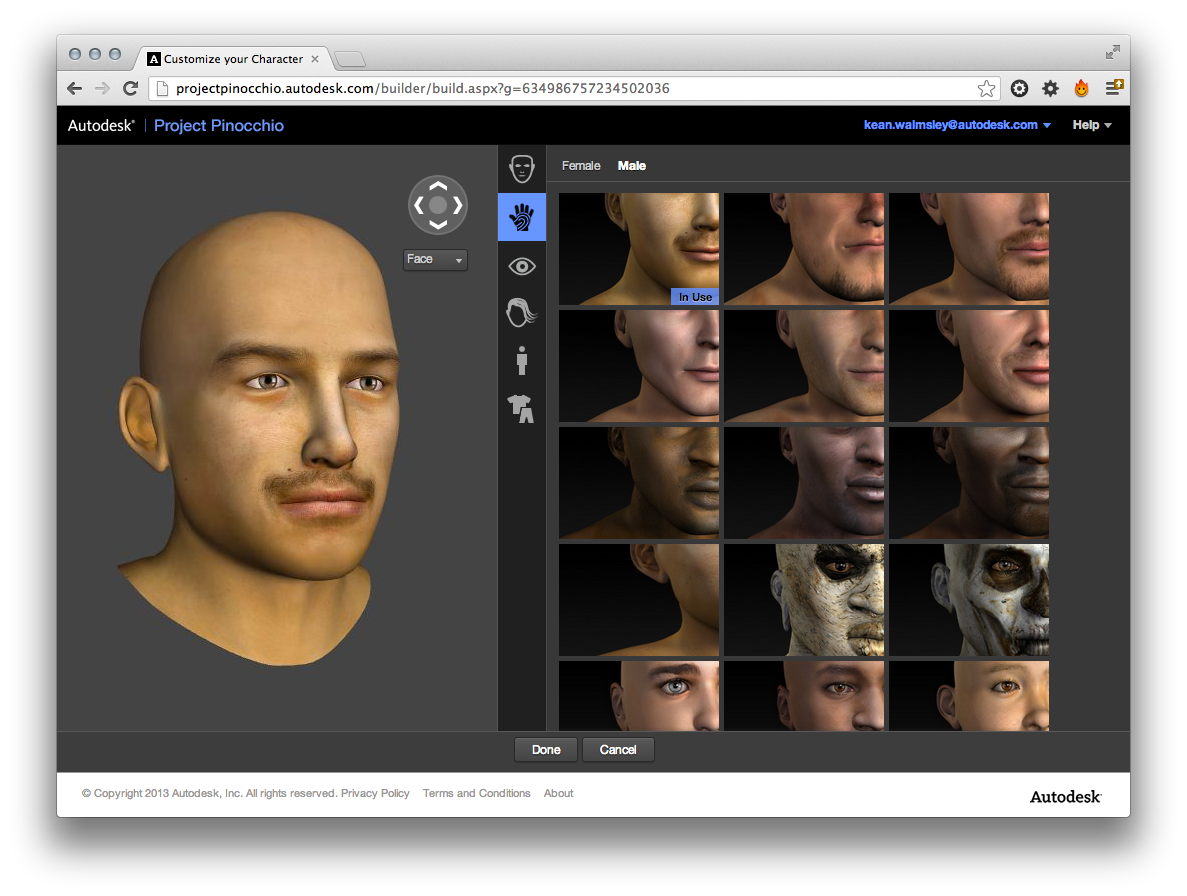This screenshot has width=1187, height=896.
Task: Choose the zombie skin with visible teeth
Action: 968,600
